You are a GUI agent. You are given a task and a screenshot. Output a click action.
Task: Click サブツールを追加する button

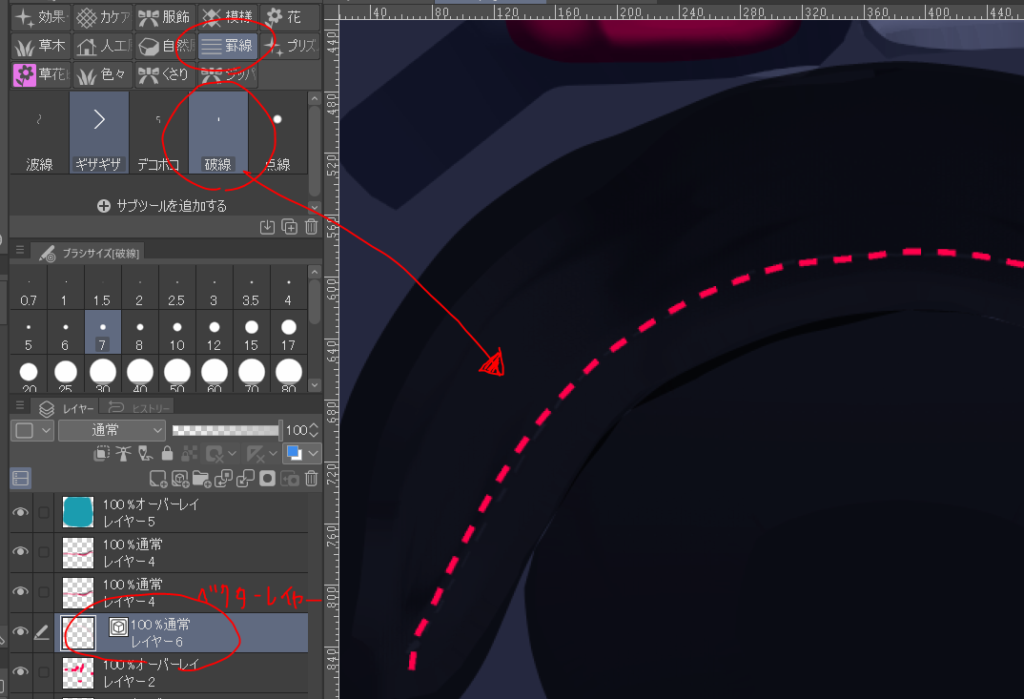coord(161,206)
